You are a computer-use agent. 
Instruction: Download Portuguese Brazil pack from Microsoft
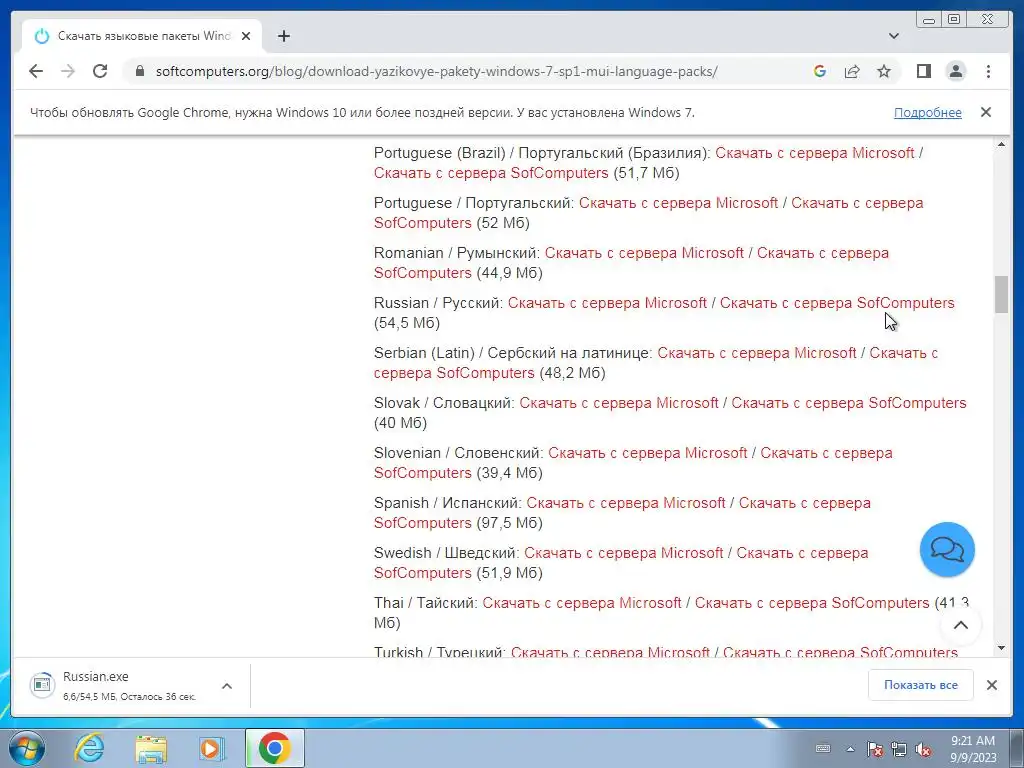tap(814, 153)
